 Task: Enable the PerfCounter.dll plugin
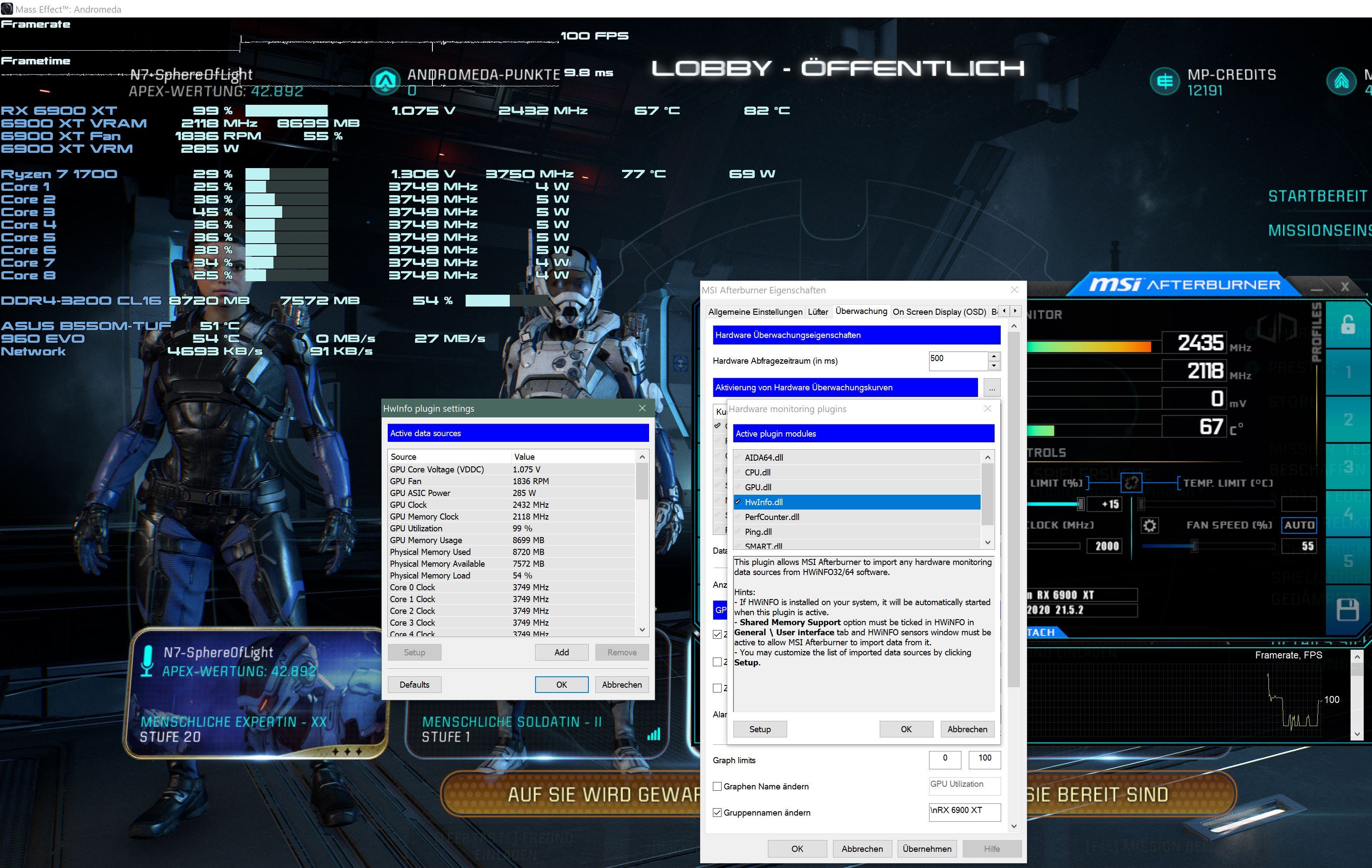(738, 517)
